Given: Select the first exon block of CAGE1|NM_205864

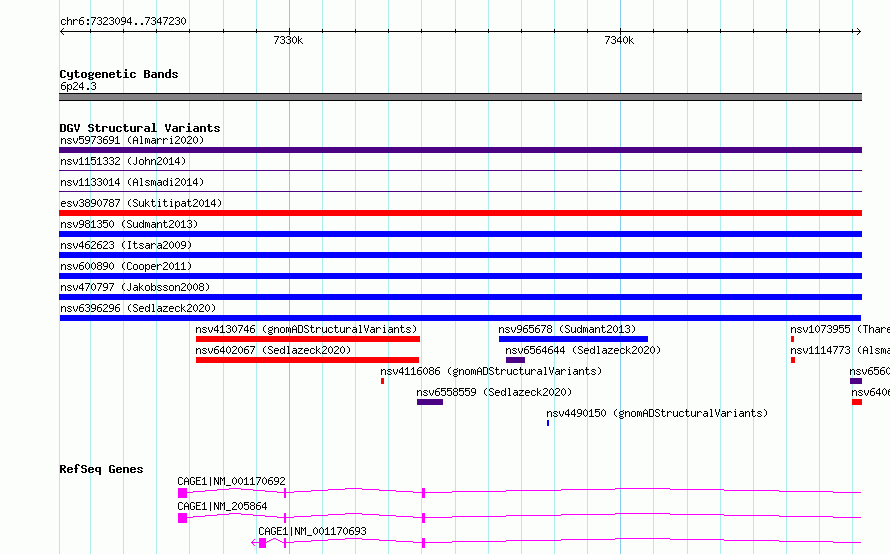Looking at the screenshot, I should tap(182, 518).
